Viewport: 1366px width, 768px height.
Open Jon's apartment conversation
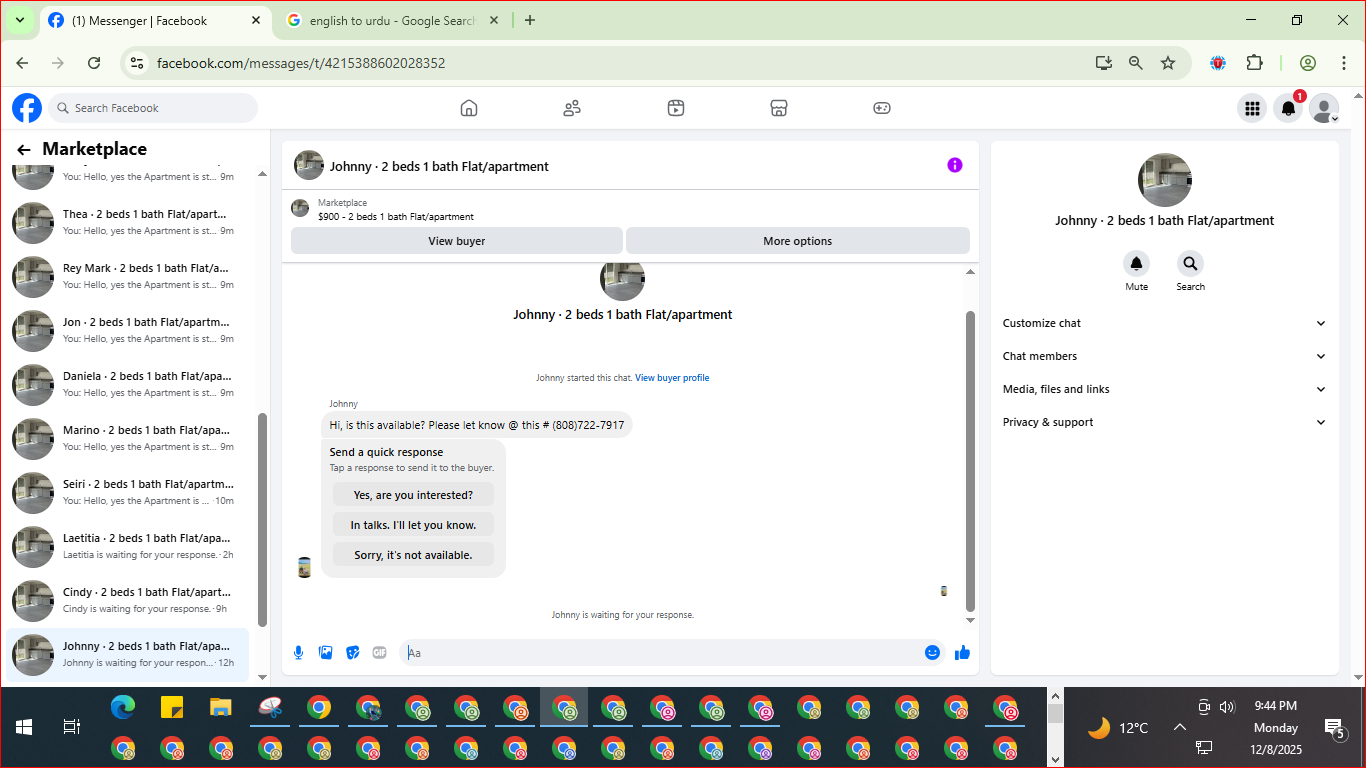click(128, 330)
